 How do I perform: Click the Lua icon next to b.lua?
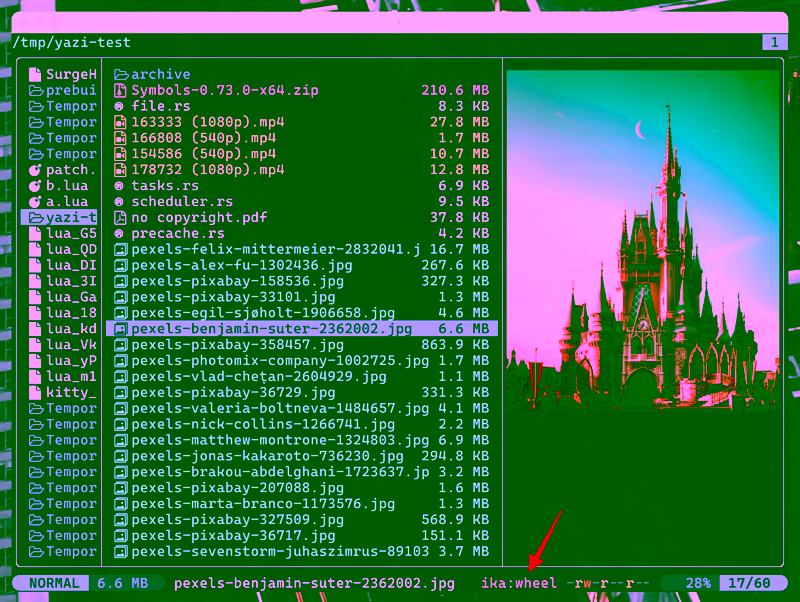(x=35, y=186)
